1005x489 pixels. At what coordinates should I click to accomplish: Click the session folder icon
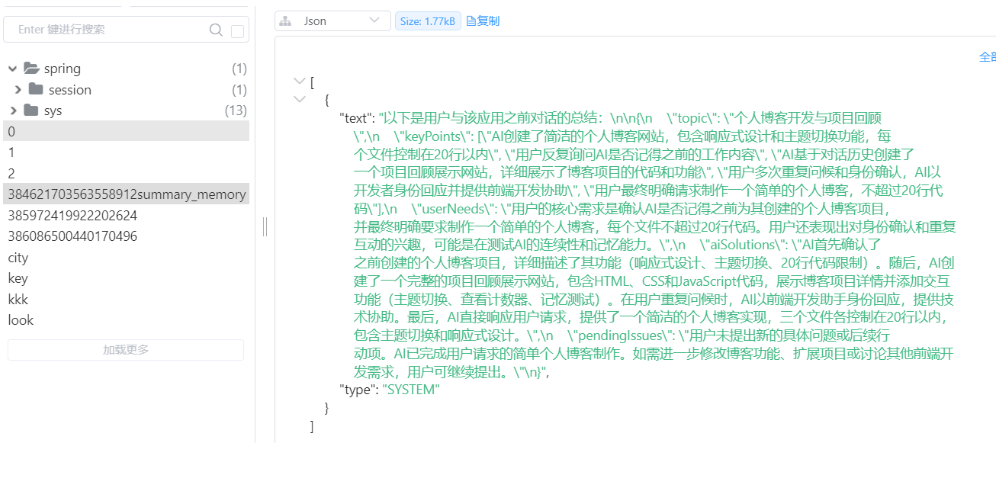(36, 89)
